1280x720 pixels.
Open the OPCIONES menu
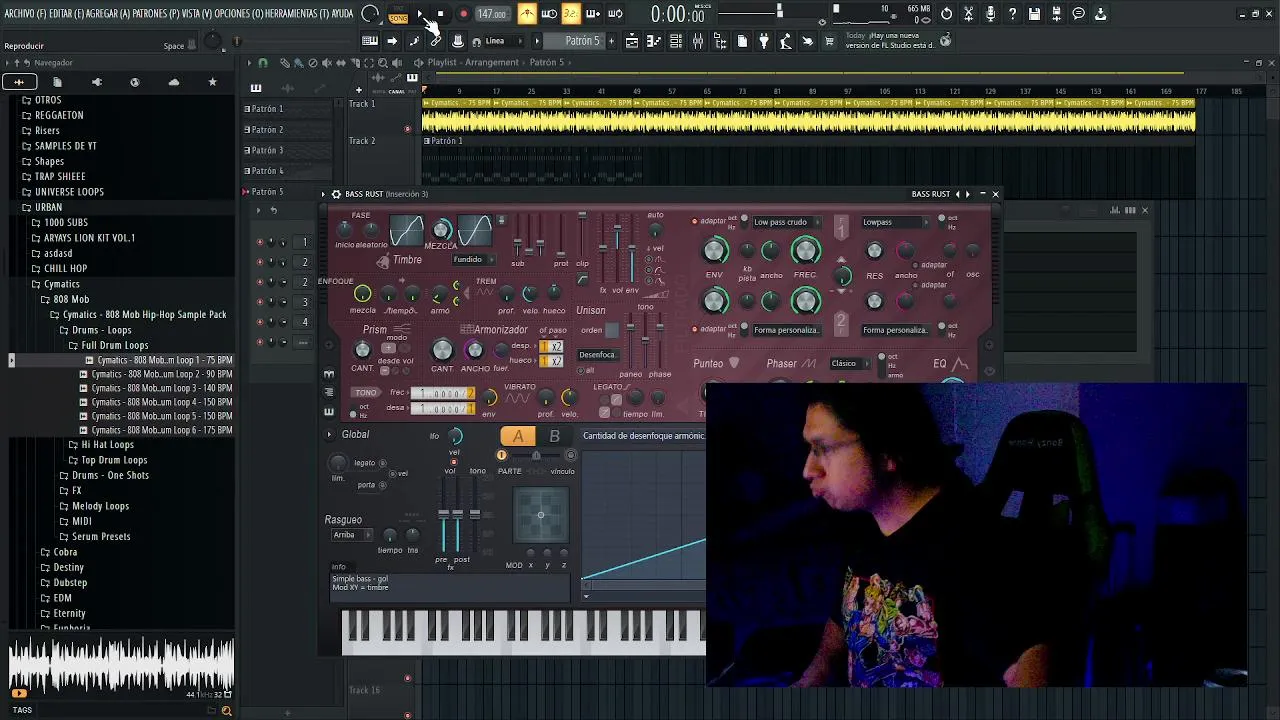tap(238, 14)
